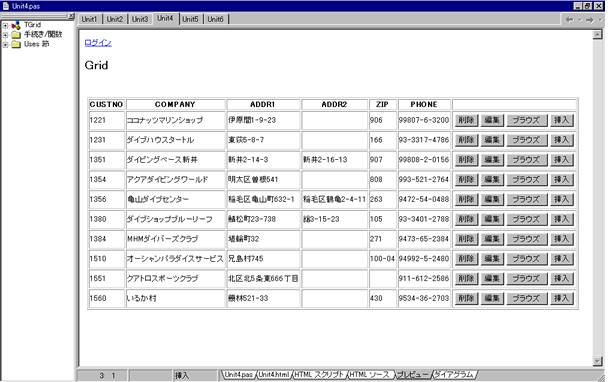Screen dimensions: 608x382
Task: Click the 挿入 status bar indicator
Action: point(182,375)
